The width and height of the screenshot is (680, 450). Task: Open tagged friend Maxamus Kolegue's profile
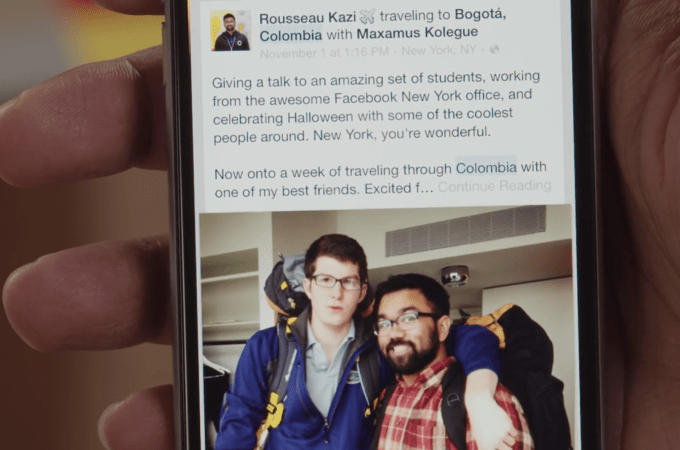(417, 32)
